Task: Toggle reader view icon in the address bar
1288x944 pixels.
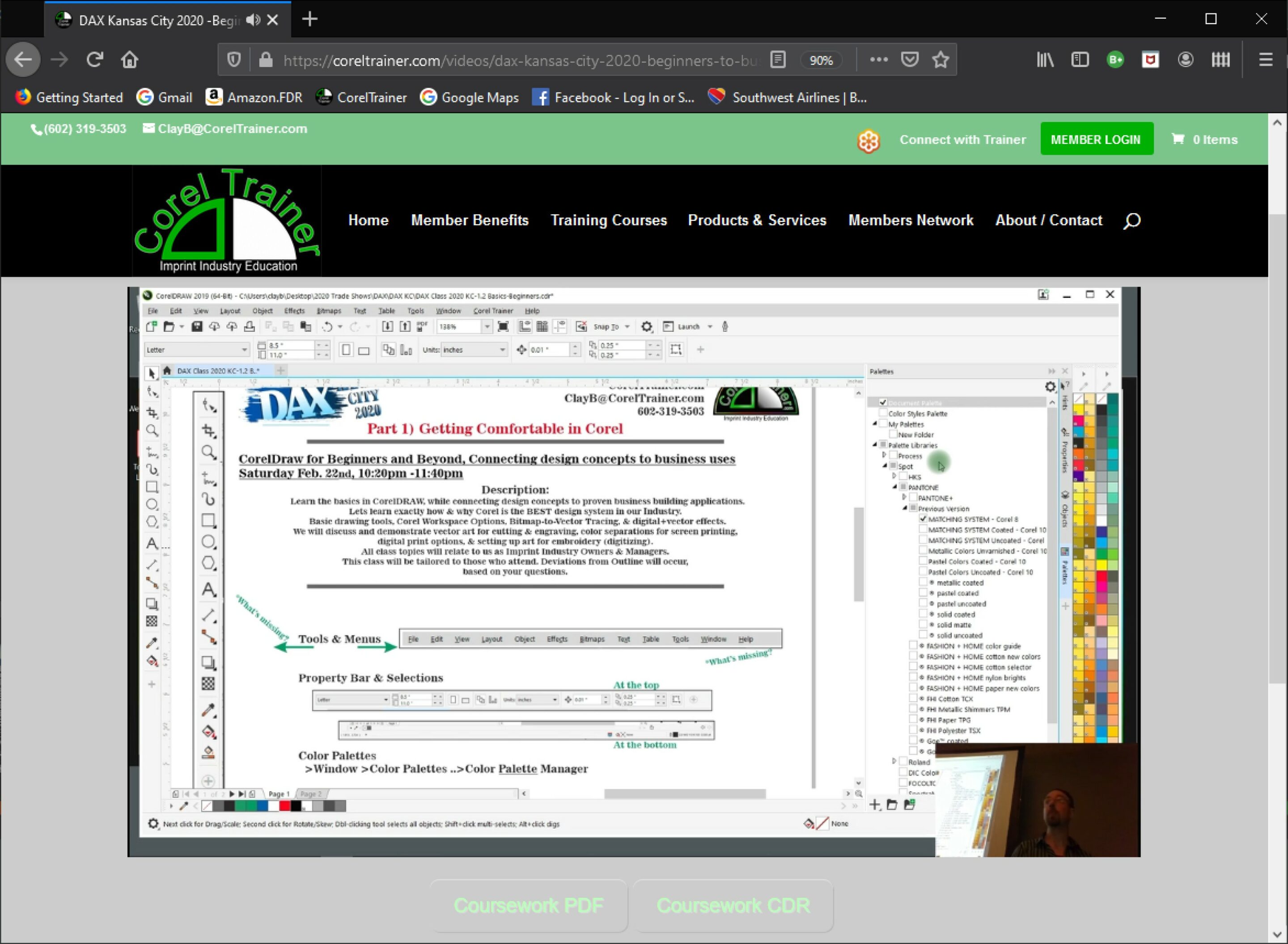Action: click(x=778, y=59)
